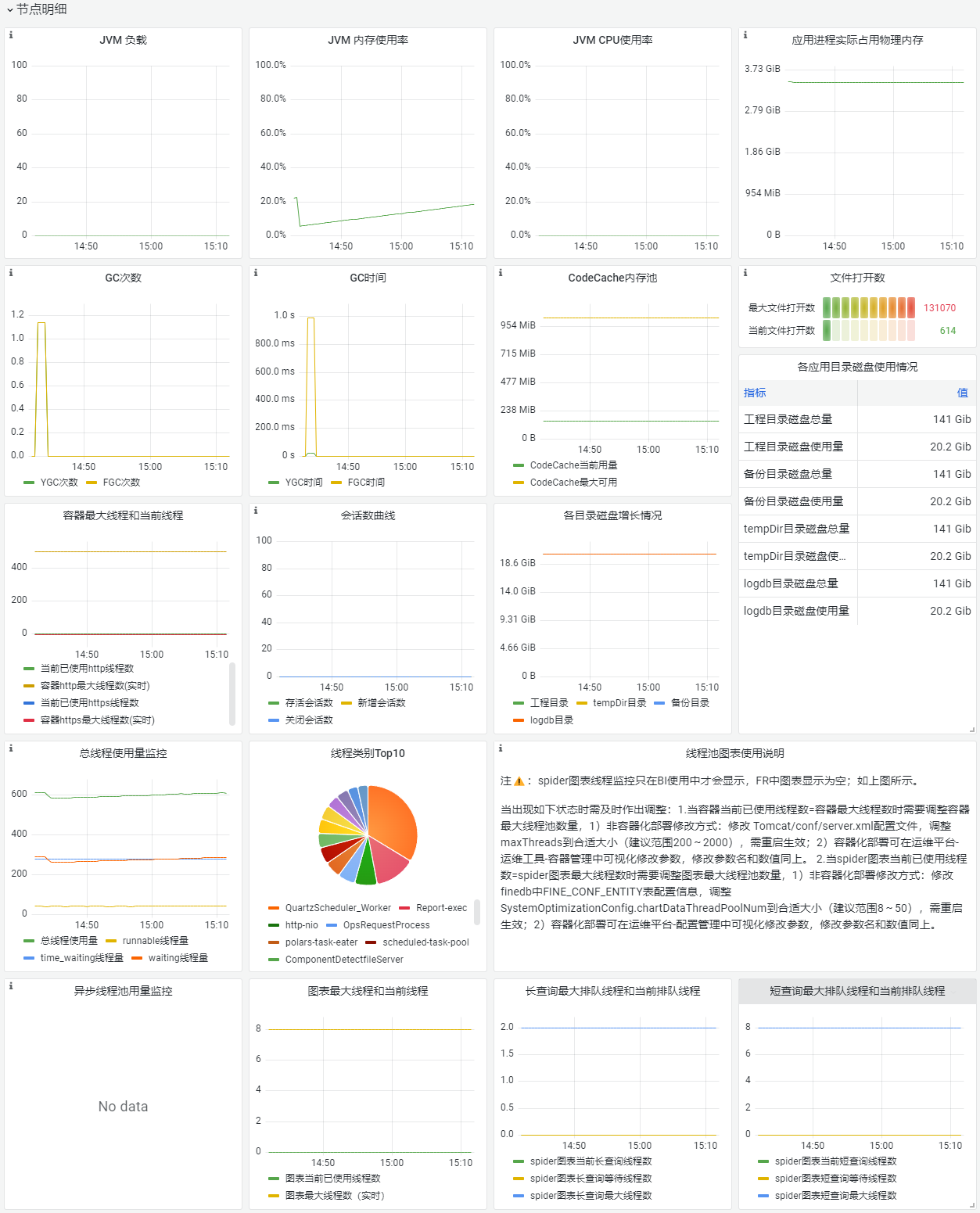Click the 614 current file value
Image resolution: width=980 pixels, height=1213 pixels.
coord(948,331)
